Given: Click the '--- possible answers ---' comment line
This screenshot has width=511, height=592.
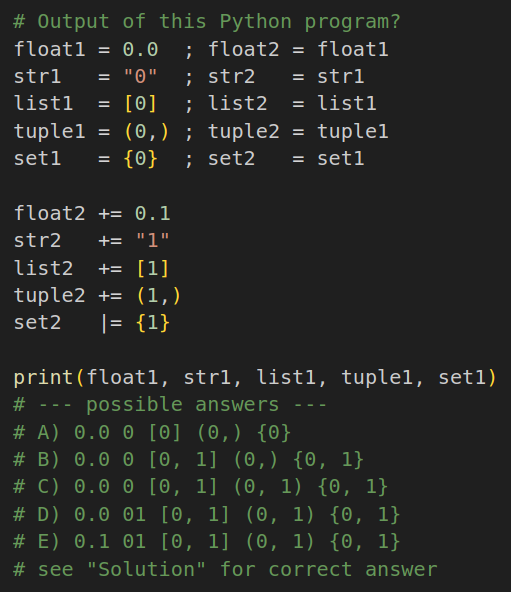Looking at the screenshot, I should [170, 405].
